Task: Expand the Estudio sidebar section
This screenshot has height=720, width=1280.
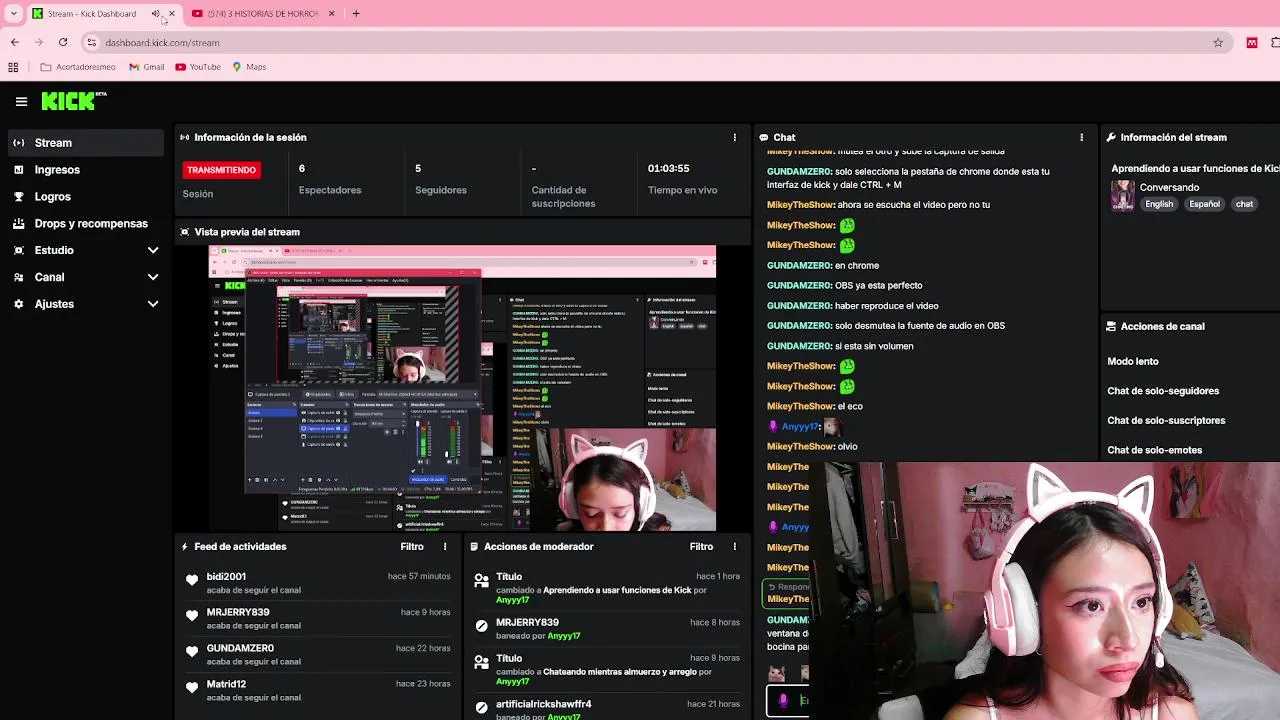Action: (153, 250)
